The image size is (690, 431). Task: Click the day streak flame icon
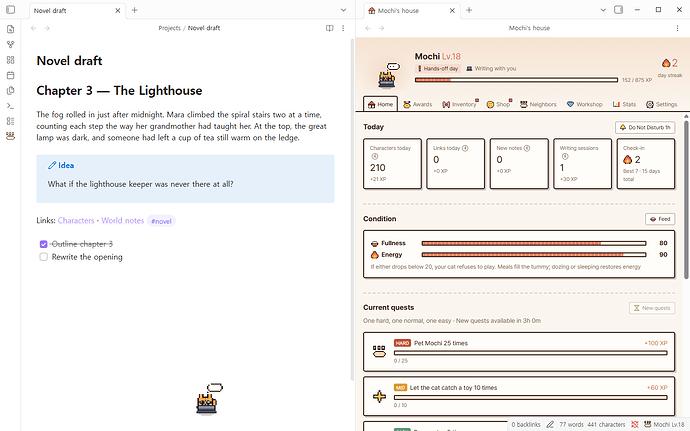(666, 63)
